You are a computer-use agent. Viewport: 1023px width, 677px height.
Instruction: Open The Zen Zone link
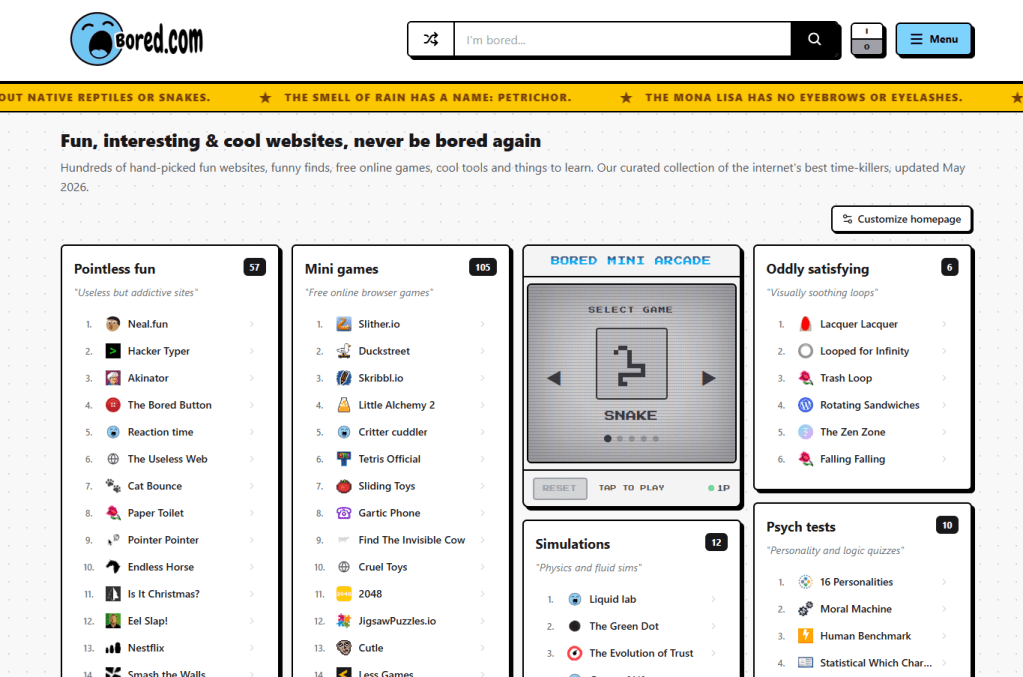point(852,432)
